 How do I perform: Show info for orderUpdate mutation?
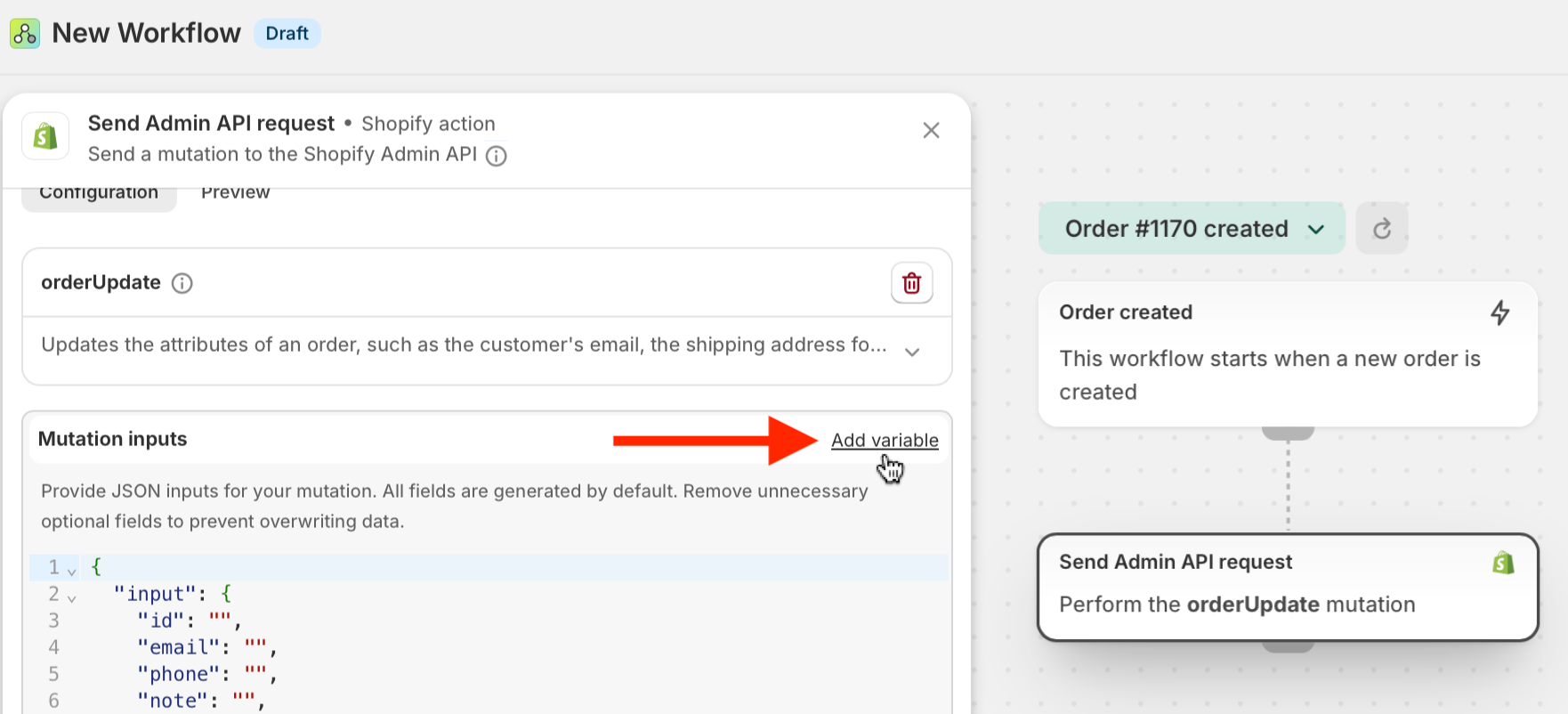point(182,283)
